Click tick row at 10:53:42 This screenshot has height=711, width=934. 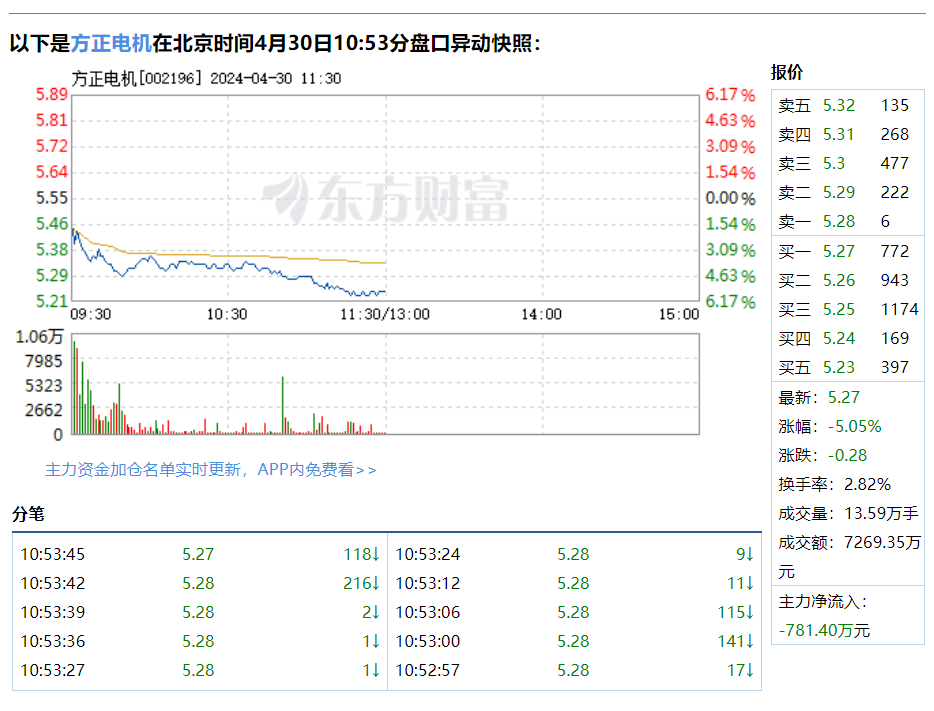tap(200, 584)
